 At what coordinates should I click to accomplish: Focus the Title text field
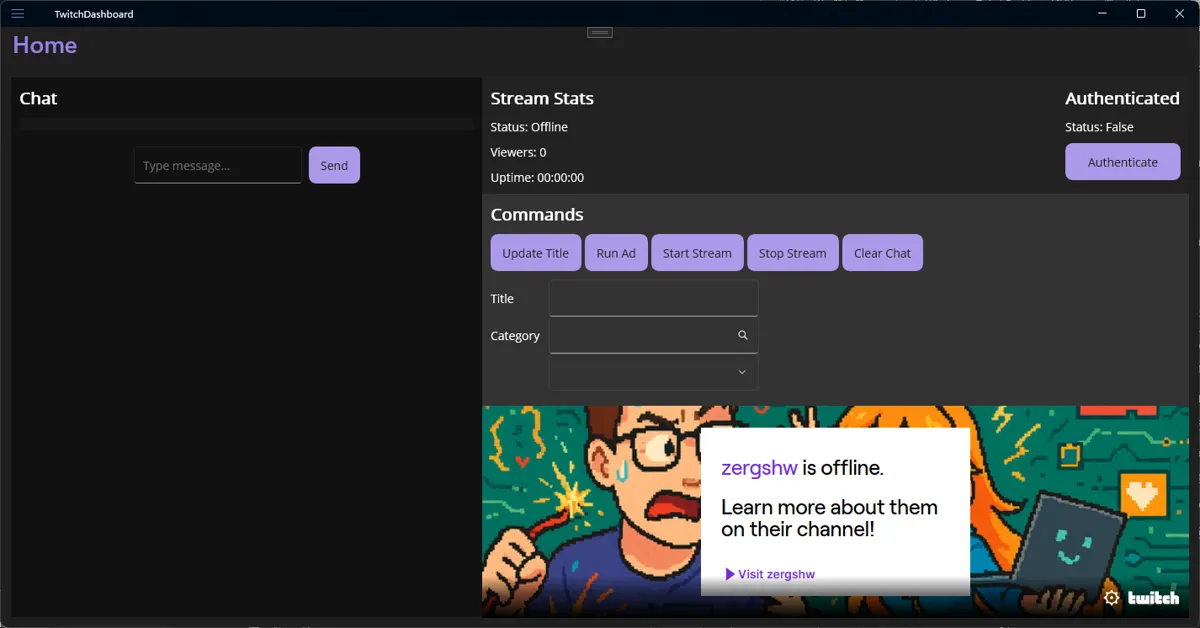654,298
